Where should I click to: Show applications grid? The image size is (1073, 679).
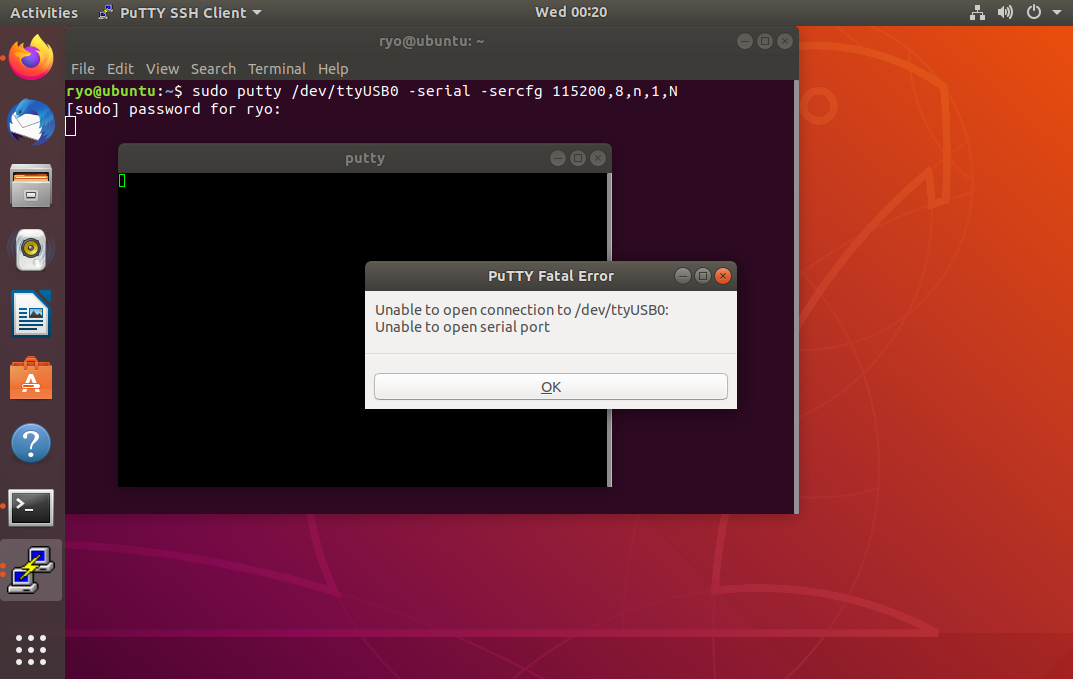[x=31, y=649]
